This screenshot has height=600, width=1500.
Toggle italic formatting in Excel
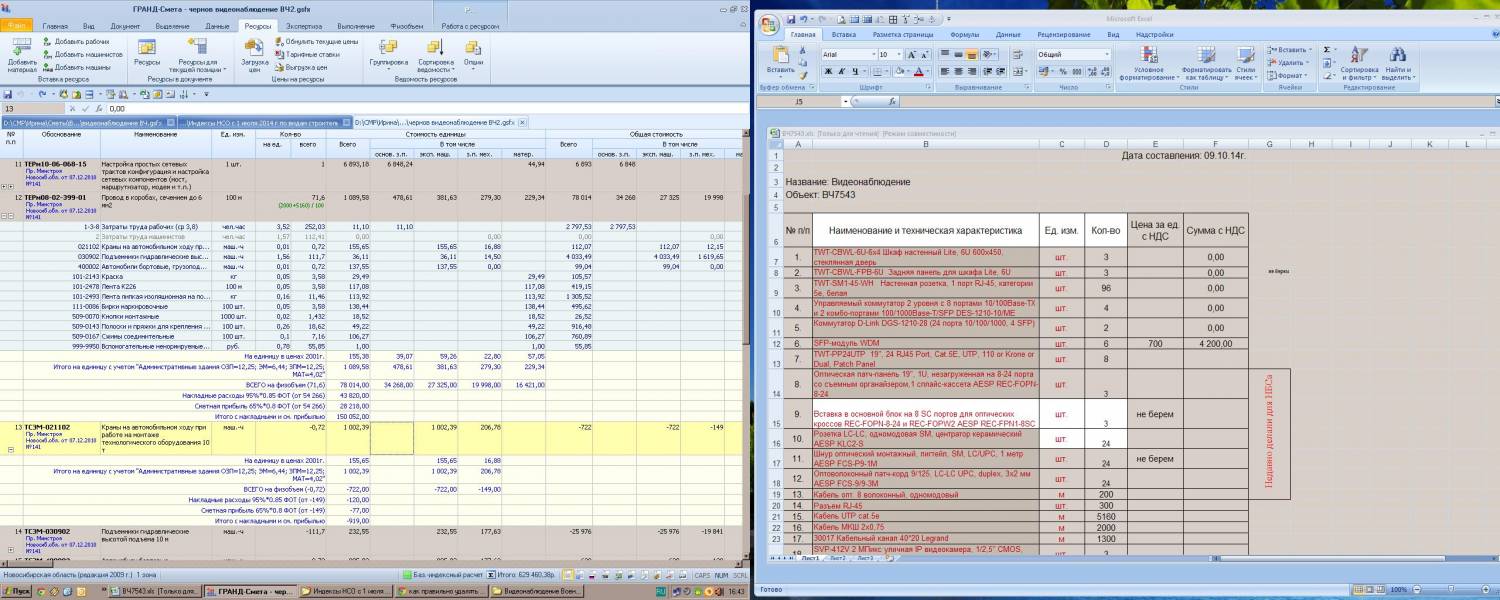[x=842, y=71]
